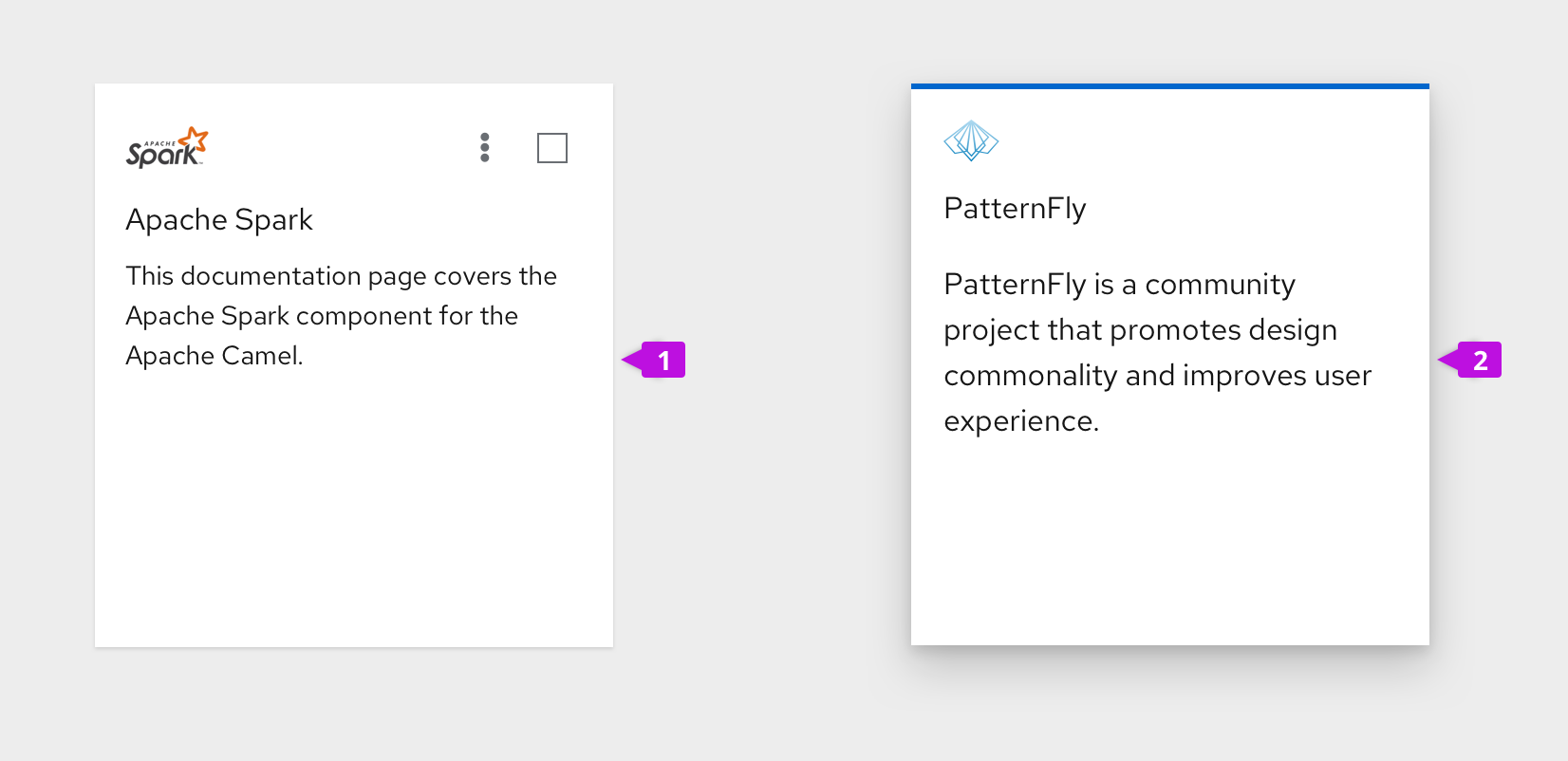This screenshot has width=1568, height=761.
Task: Click the PatternFly description paragraph
Action: coord(1157,352)
